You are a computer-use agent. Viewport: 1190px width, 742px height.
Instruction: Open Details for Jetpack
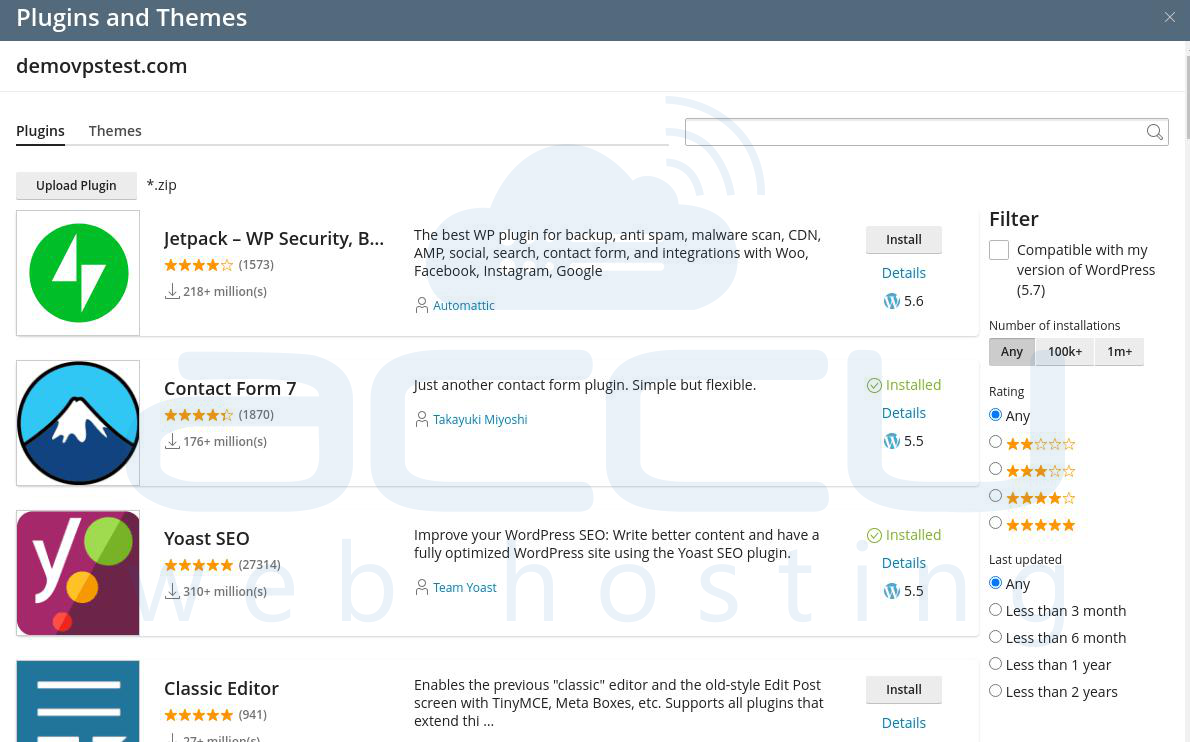(x=904, y=273)
